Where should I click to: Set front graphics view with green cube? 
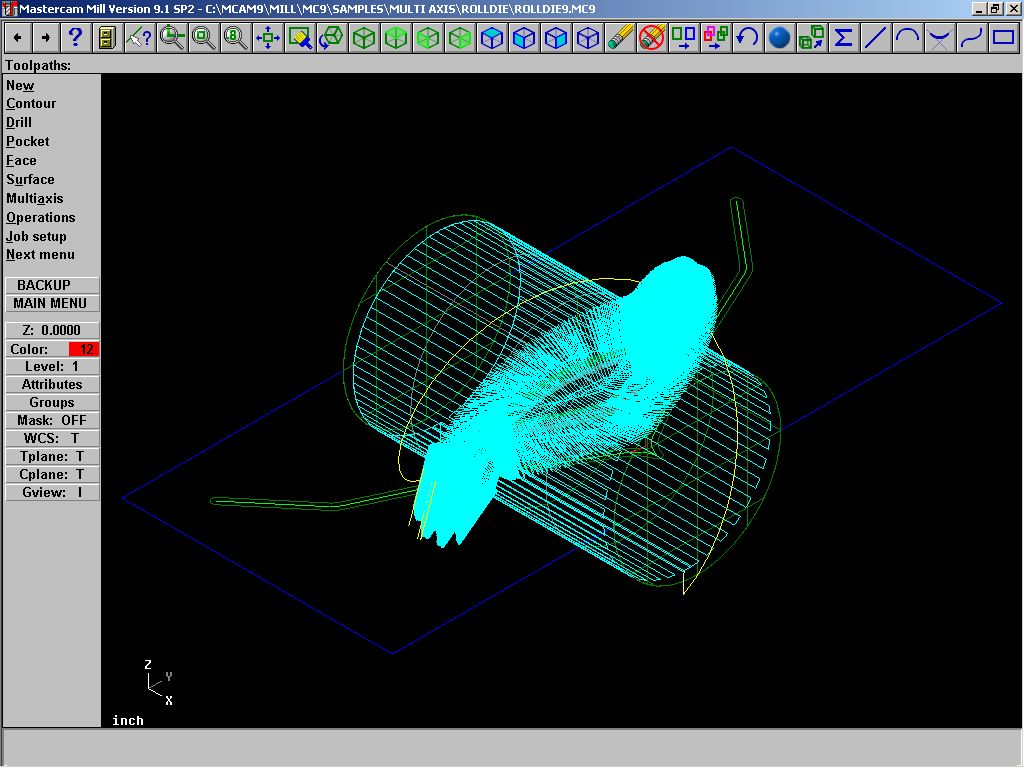(428, 38)
